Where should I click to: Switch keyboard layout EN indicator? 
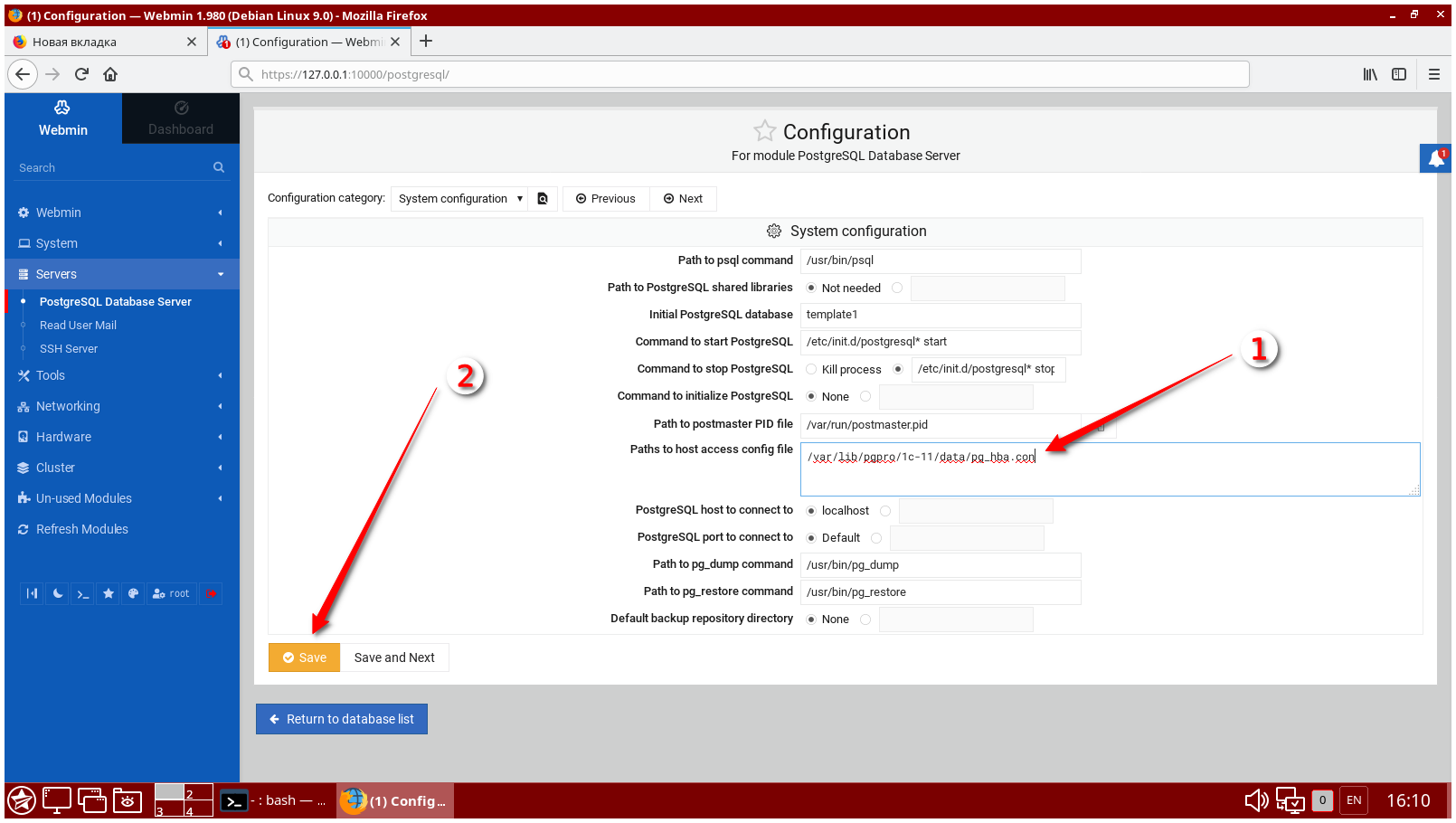click(x=1354, y=800)
